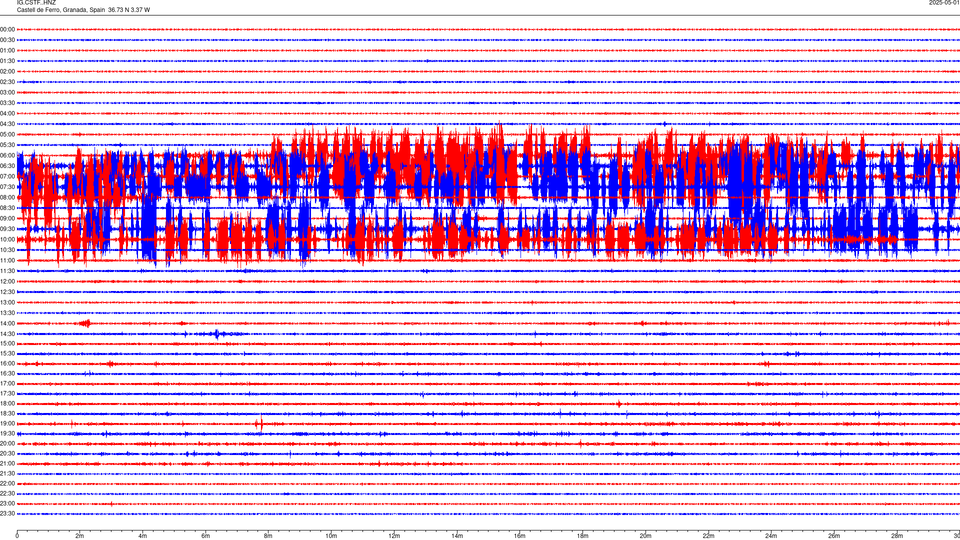Pick the 18:30 row label

pos(7,413)
